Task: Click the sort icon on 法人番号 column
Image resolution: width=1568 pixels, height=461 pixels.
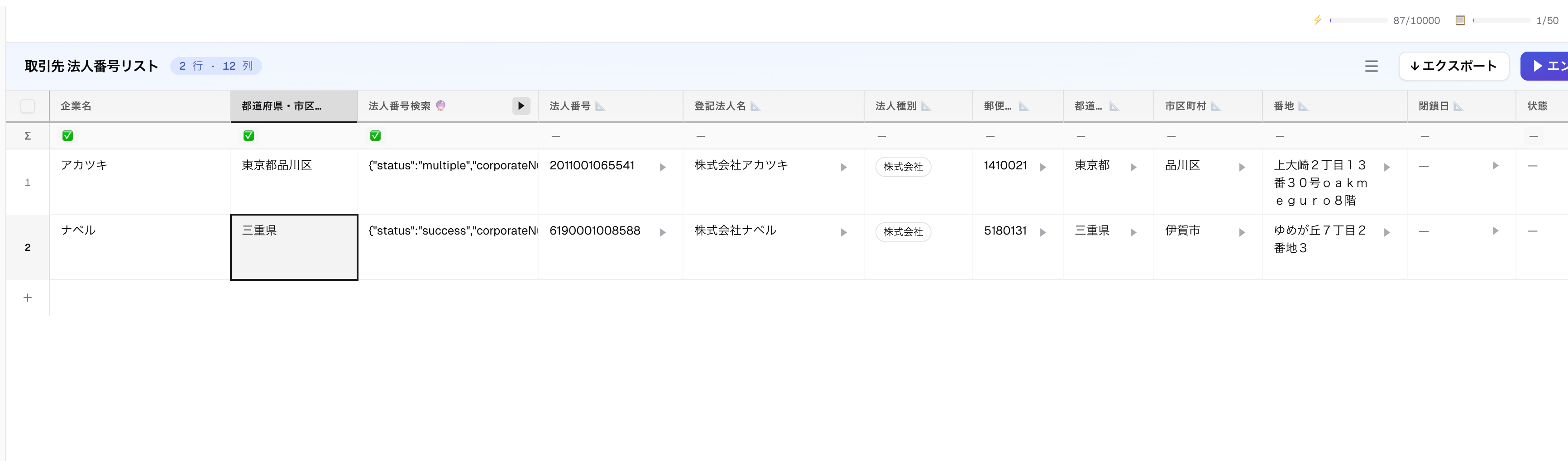Action: [x=601, y=106]
